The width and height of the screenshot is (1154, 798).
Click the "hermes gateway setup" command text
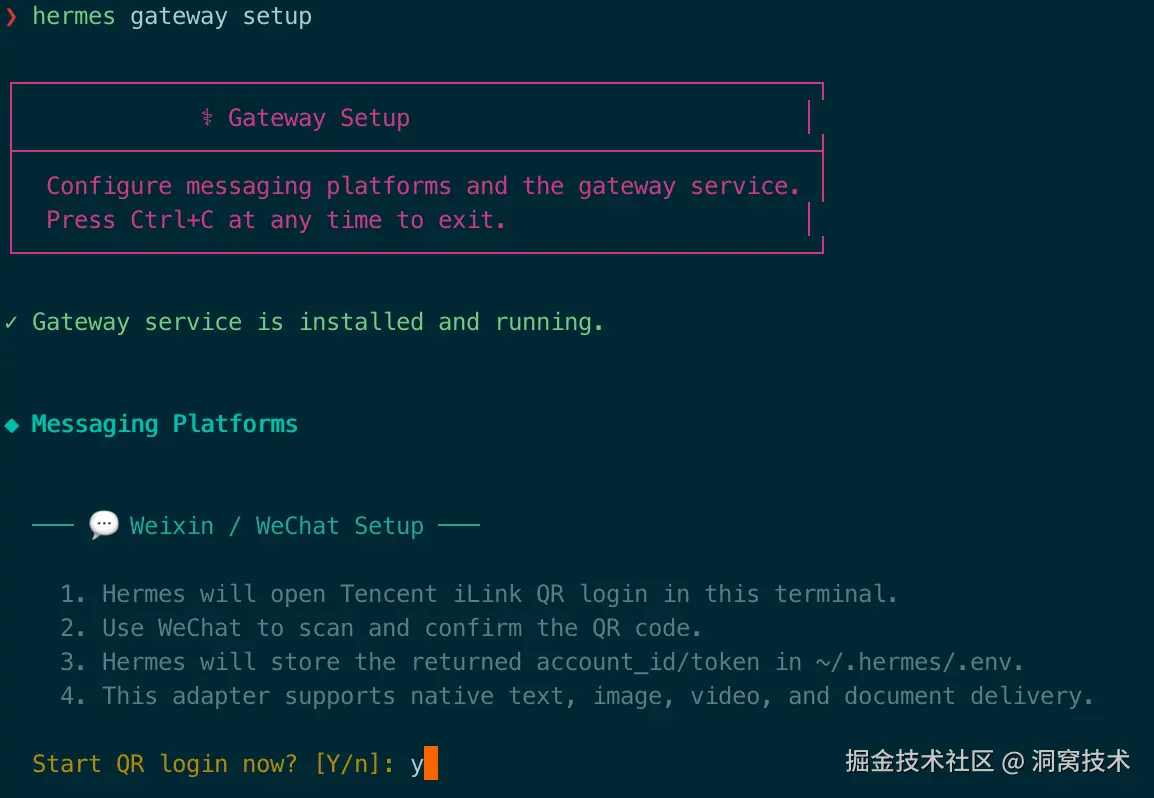pos(172,17)
